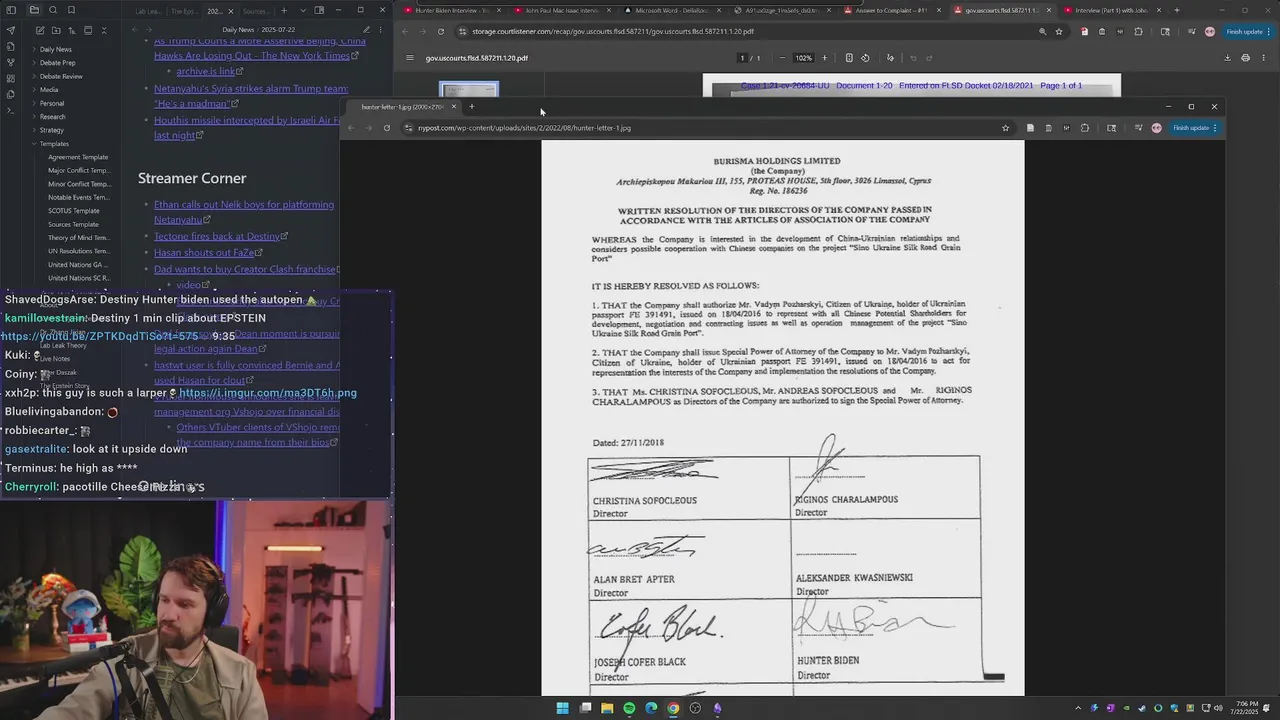Toggle Obsidian right sidebar layout icon
The width and height of the screenshot is (1280, 720).
[319, 10]
